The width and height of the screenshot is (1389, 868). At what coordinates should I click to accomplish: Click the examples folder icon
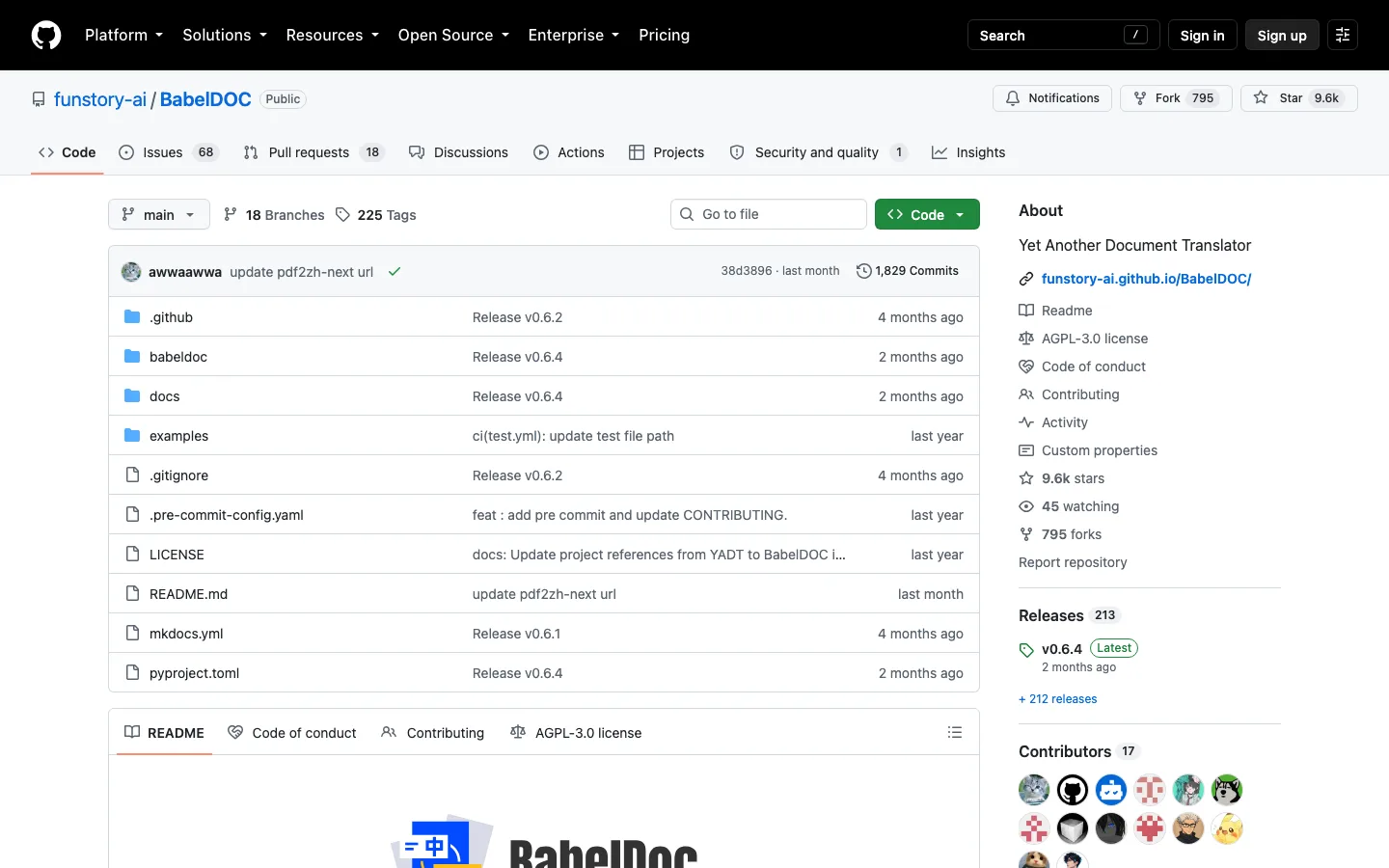132,436
